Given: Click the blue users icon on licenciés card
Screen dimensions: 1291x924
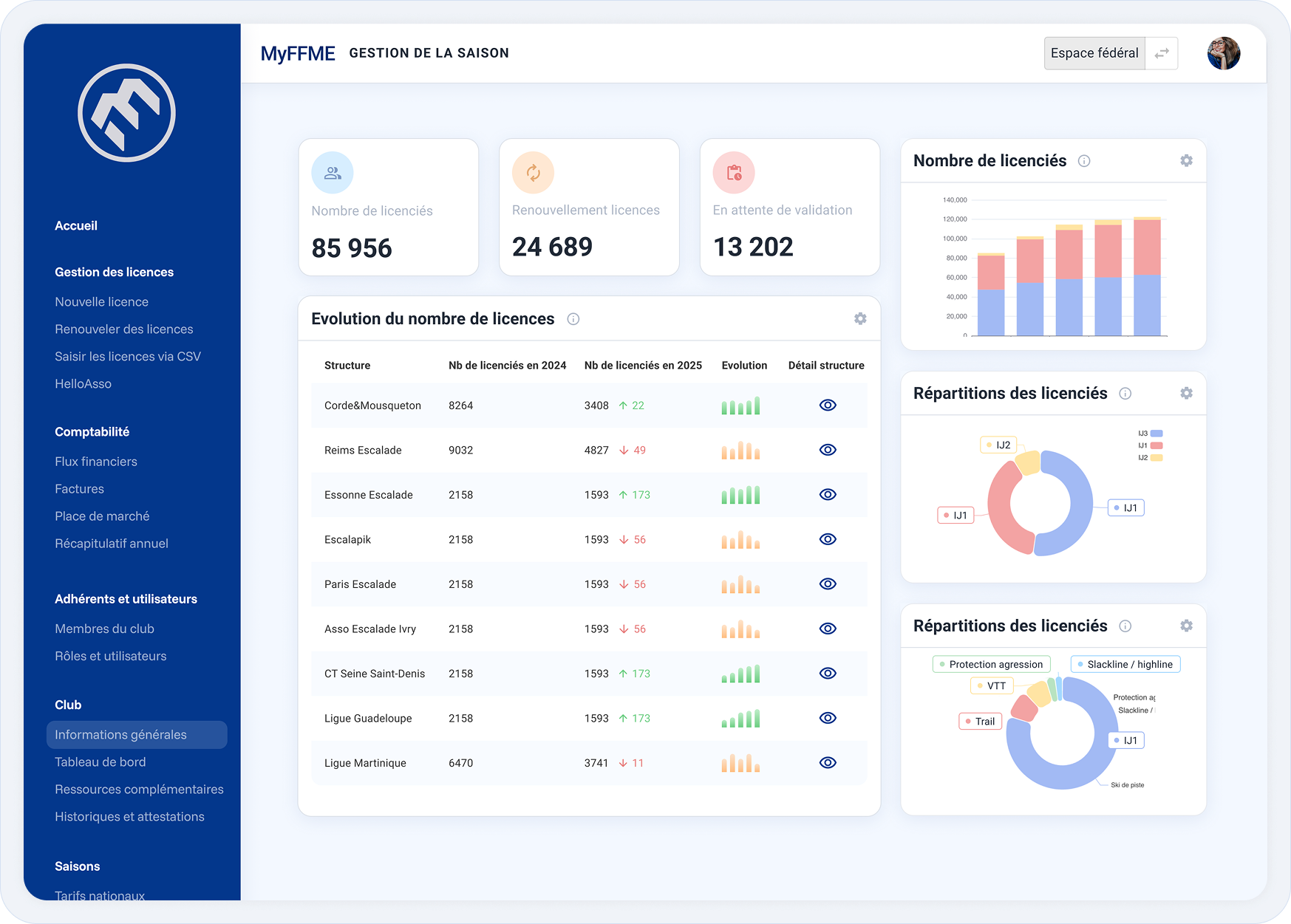Looking at the screenshot, I should (x=333, y=173).
